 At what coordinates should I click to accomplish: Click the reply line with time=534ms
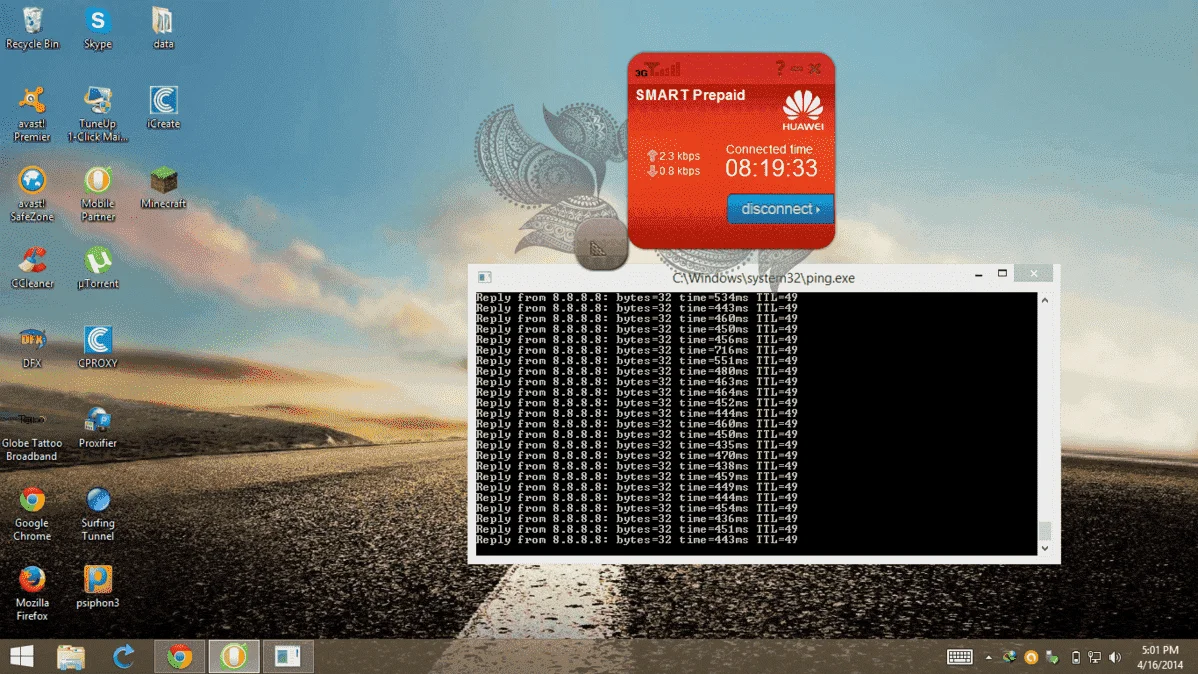click(x=636, y=297)
